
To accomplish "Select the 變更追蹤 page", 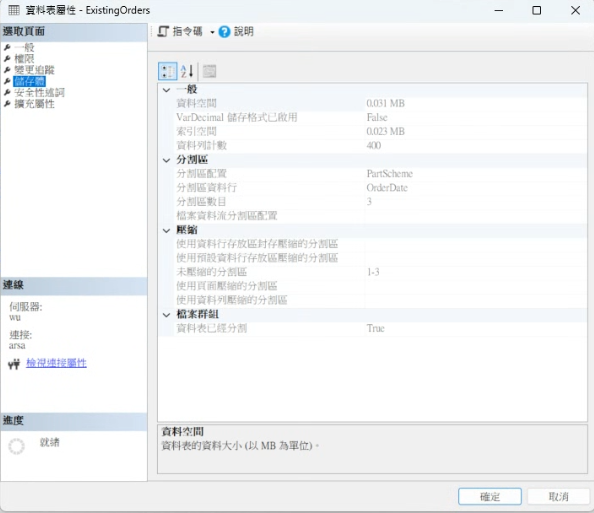I will coord(34,70).
